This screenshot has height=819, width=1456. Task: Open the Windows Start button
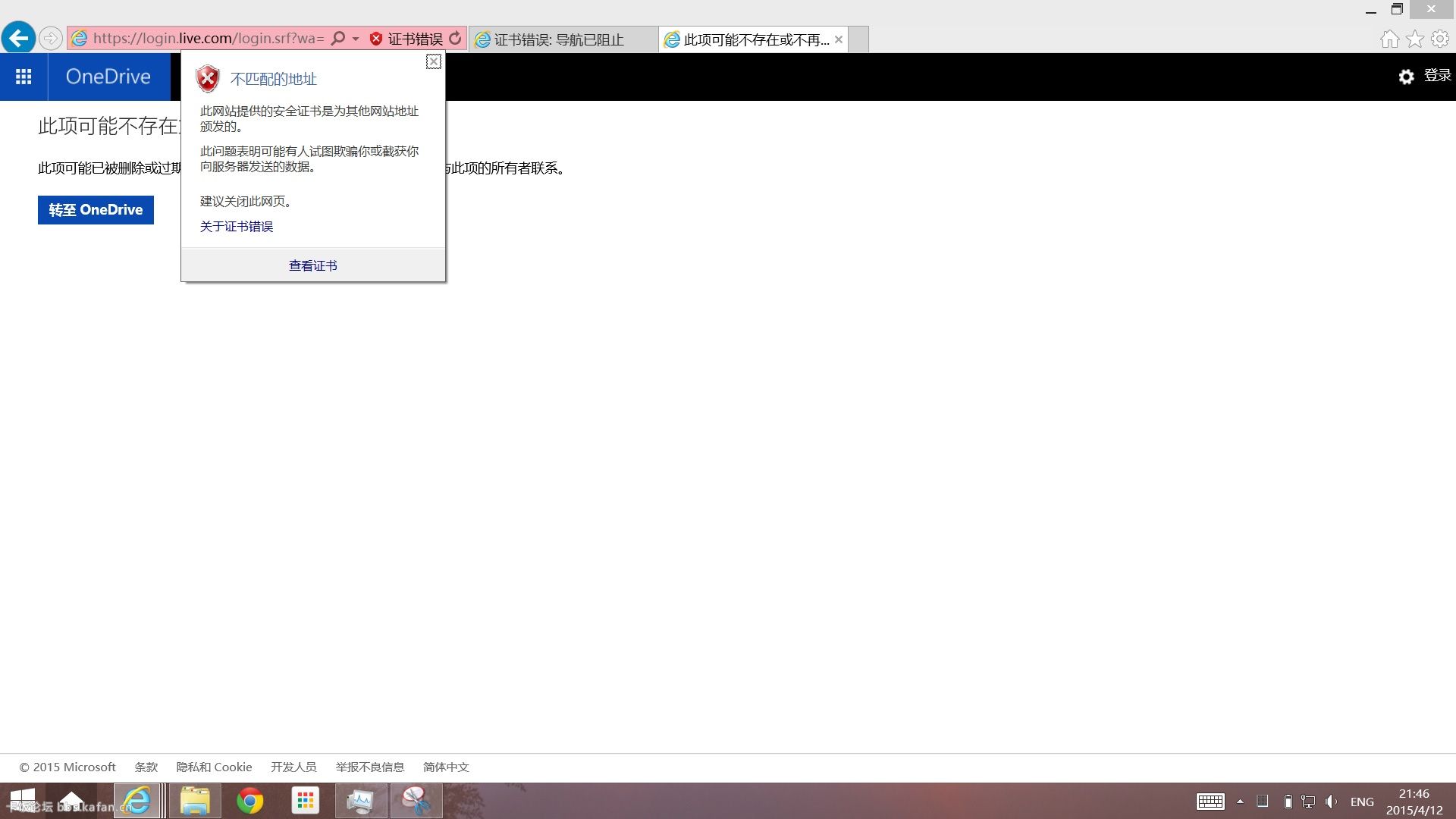point(22,801)
